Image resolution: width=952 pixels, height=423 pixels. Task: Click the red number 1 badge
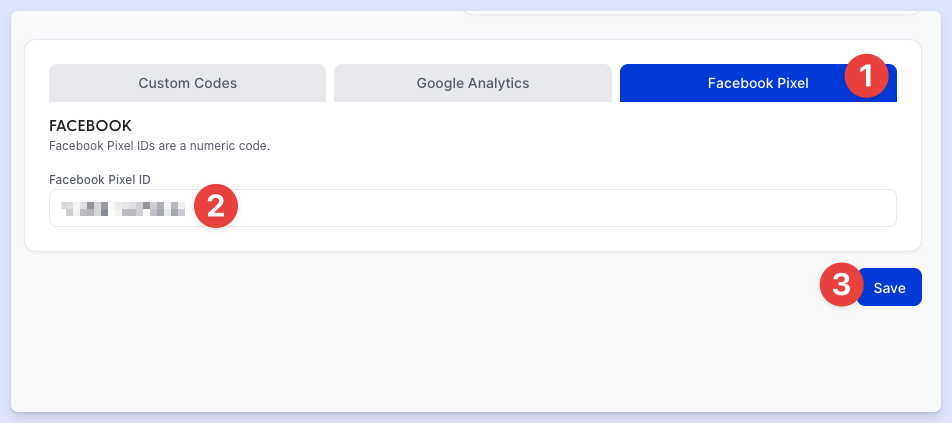[866, 75]
